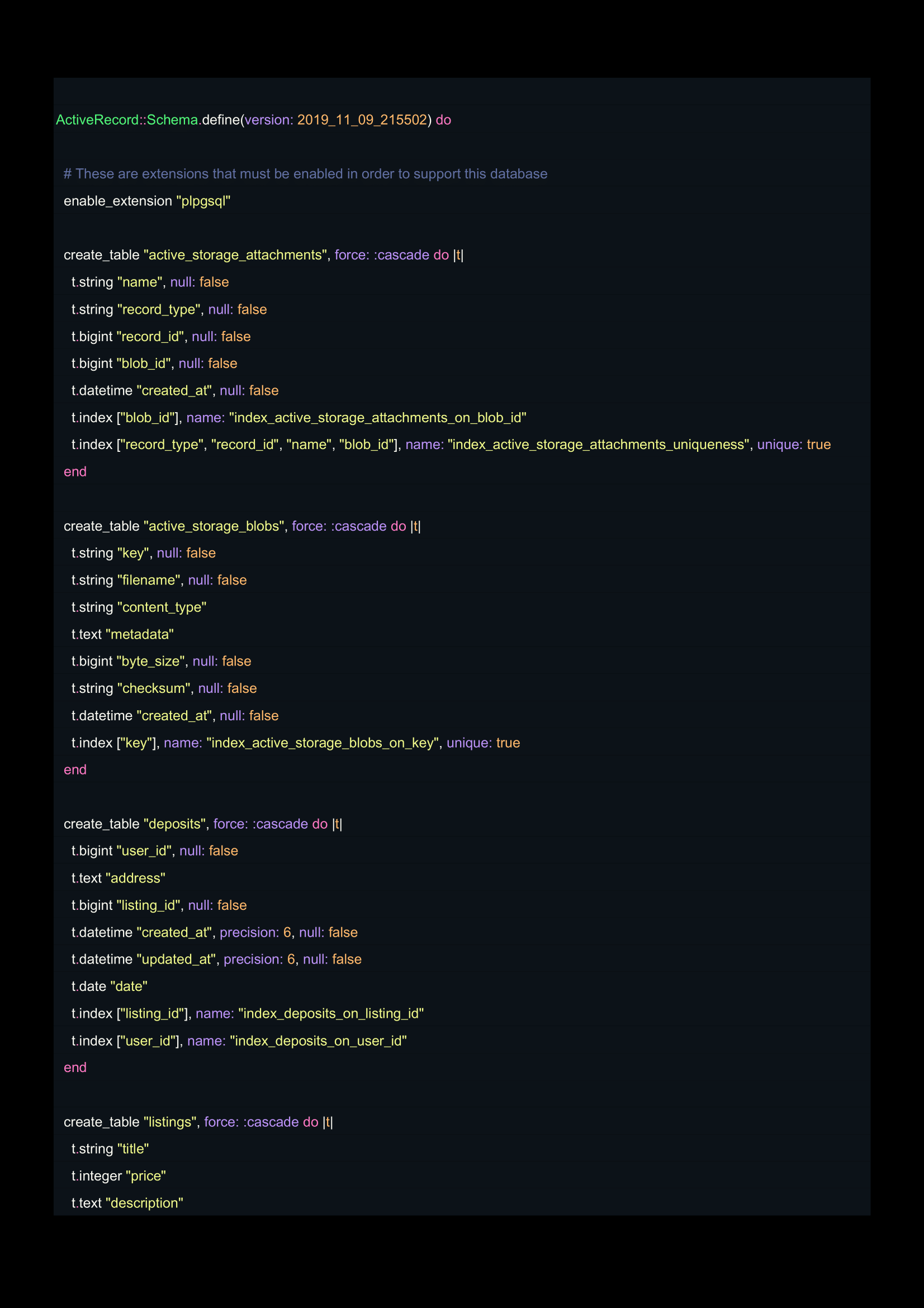This screenshot has width=924, height=1308.
Task: Click t.bigint "record_id" line
Action: click(161, 337)
